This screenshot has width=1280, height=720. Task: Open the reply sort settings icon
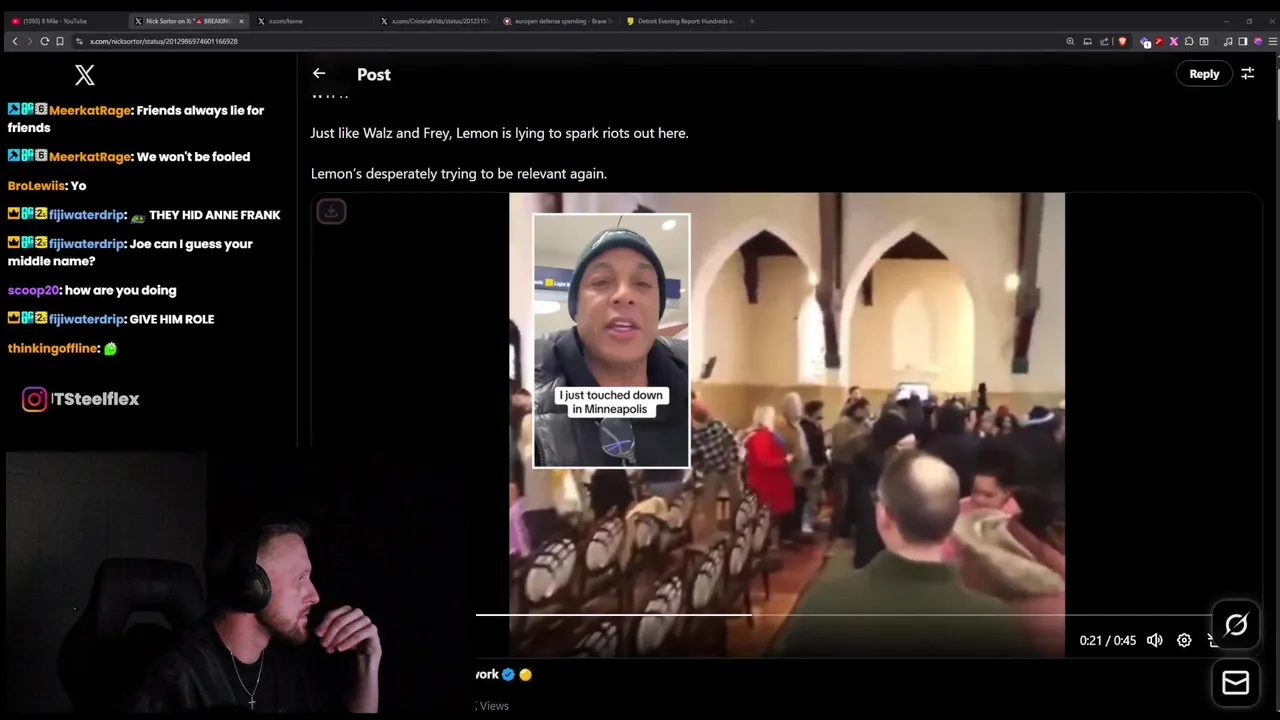1247,73
